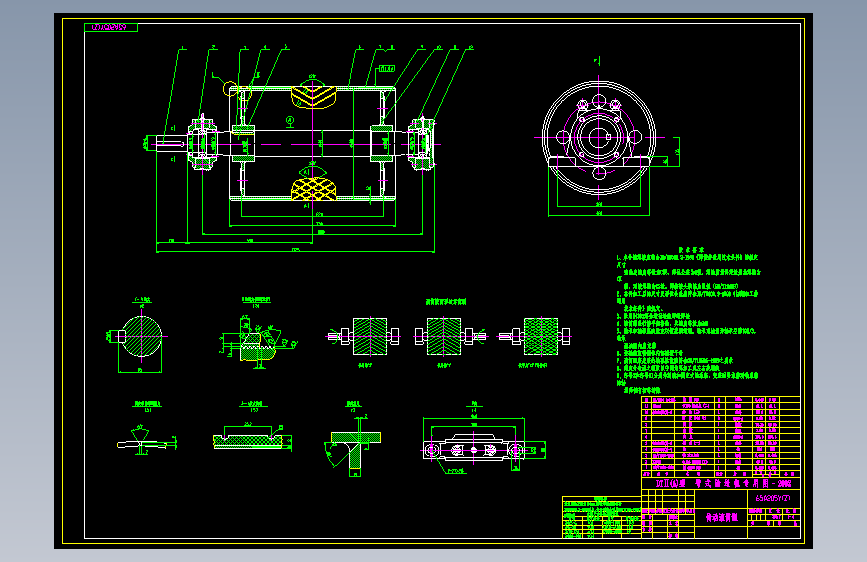Click the belt conveyor title row in title block
This screenshot has height=562, width=867.
point(720,483)
